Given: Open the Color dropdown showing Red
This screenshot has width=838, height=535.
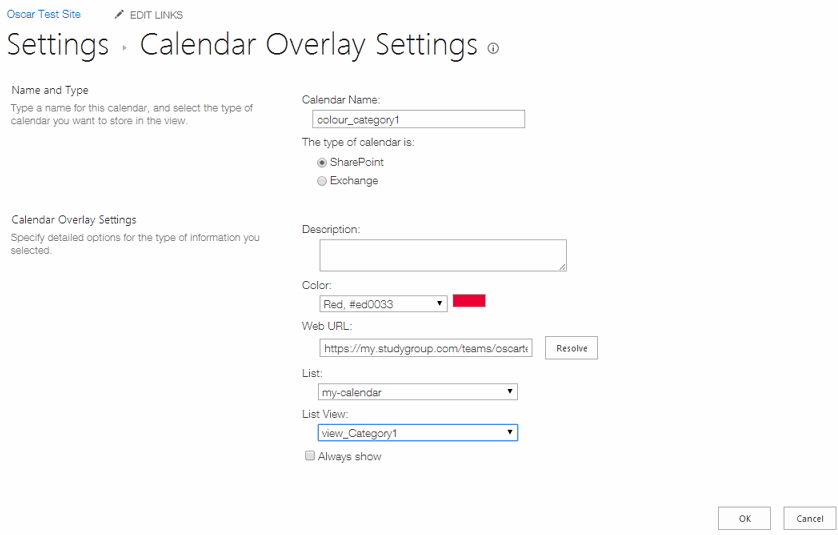Looking at the screenshot, I should 383,304.
